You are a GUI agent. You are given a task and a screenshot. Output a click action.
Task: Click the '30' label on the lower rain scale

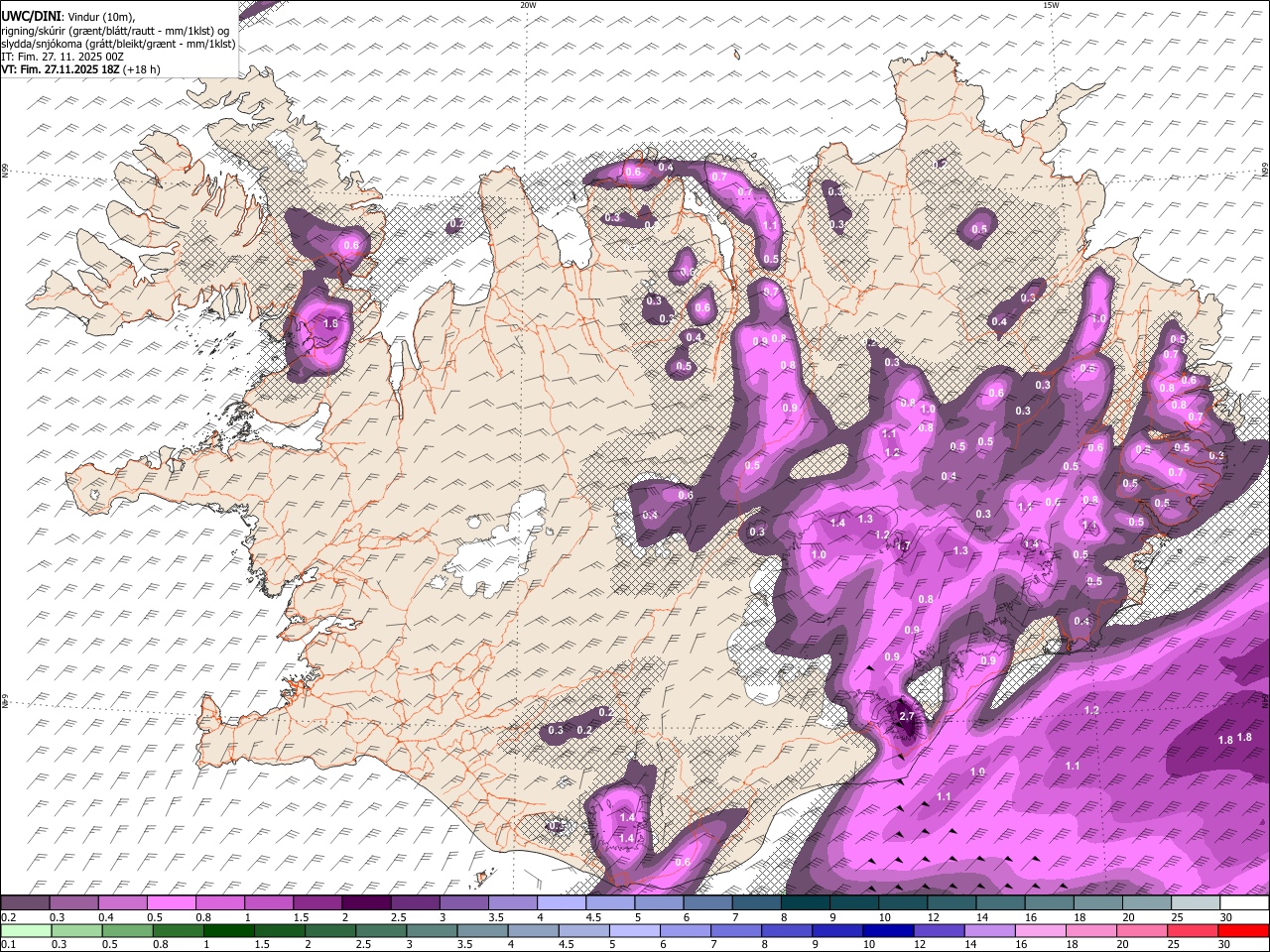point(1224,945)
